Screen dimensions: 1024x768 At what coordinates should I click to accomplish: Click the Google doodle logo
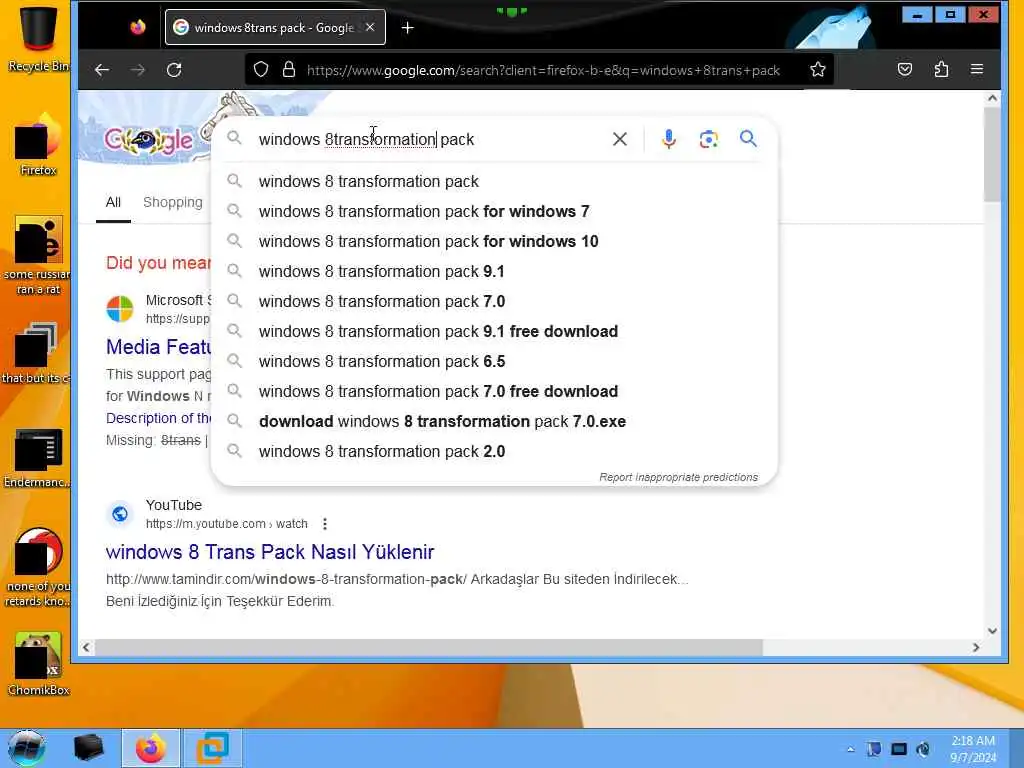click(x=149, y=139)
